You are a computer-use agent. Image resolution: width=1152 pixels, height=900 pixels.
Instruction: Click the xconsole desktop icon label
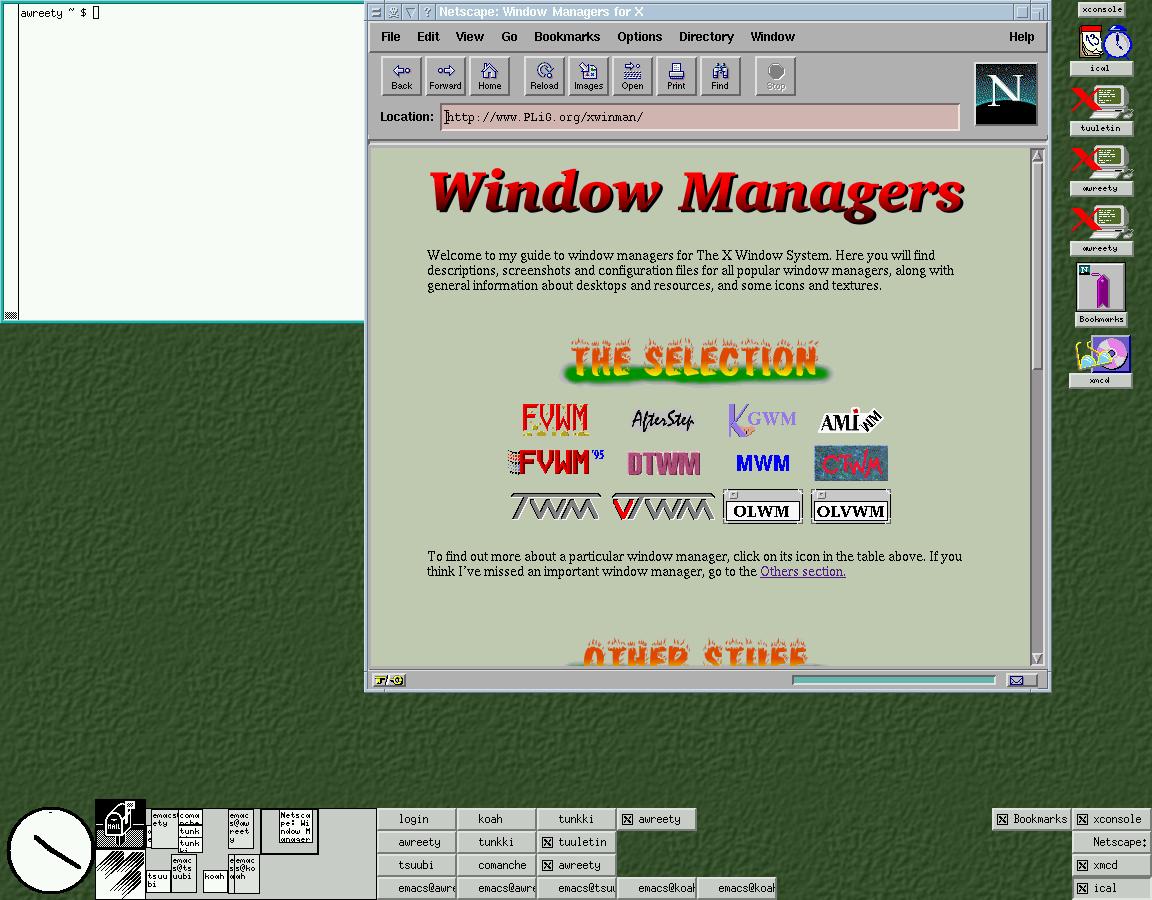[x=1101, y=10]
